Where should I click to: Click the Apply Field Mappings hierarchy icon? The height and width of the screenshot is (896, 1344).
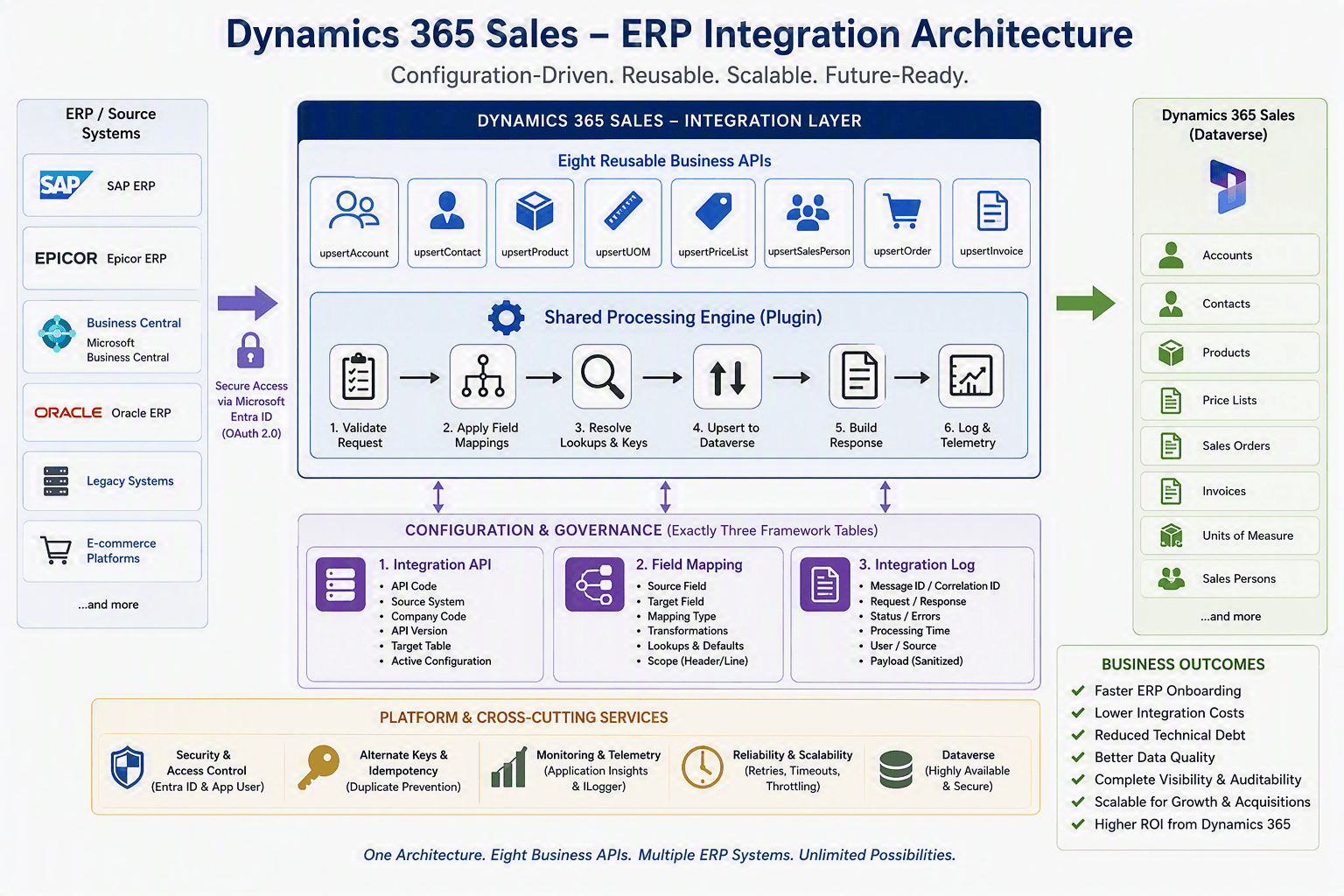click(483, 377)
